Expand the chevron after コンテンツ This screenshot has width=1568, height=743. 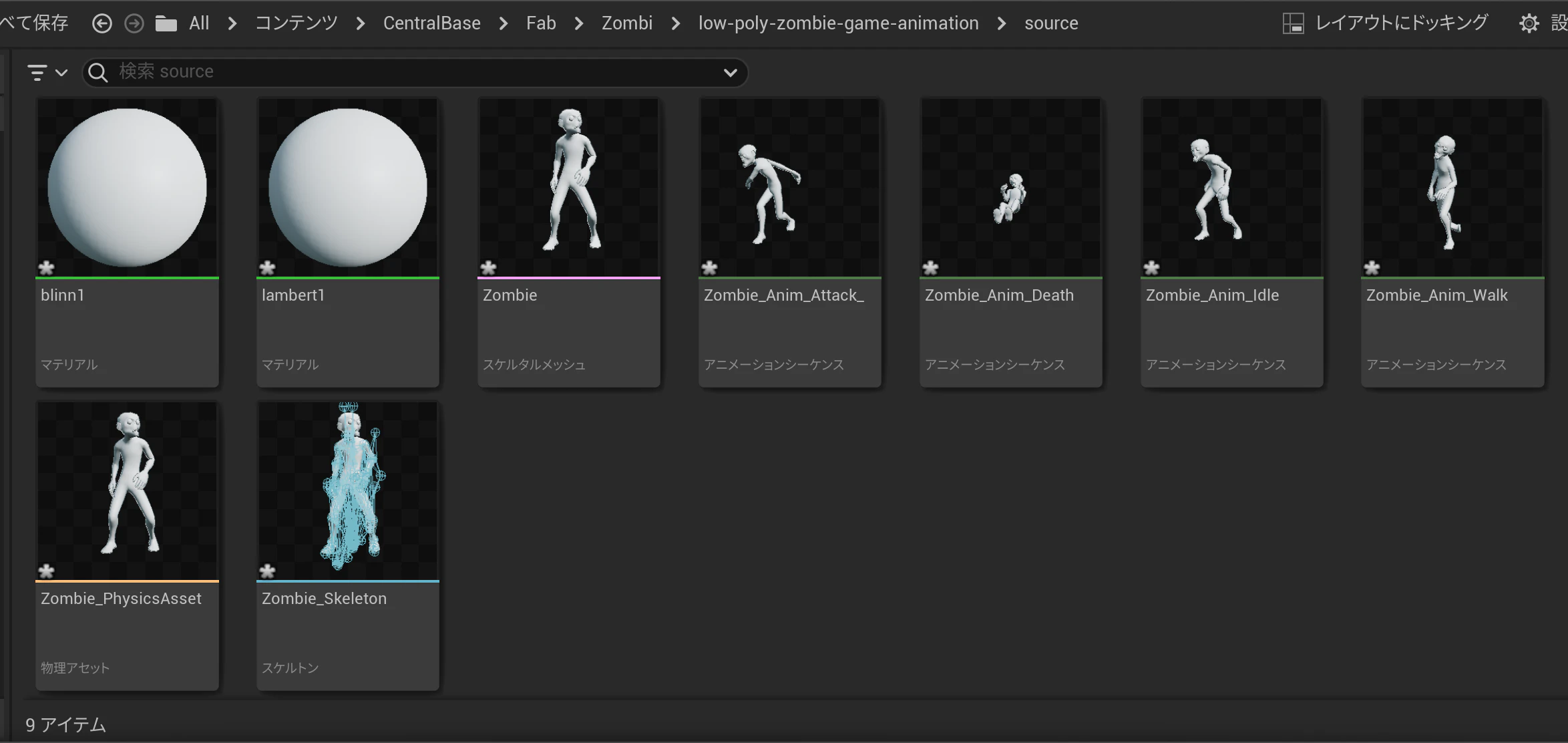361,23
